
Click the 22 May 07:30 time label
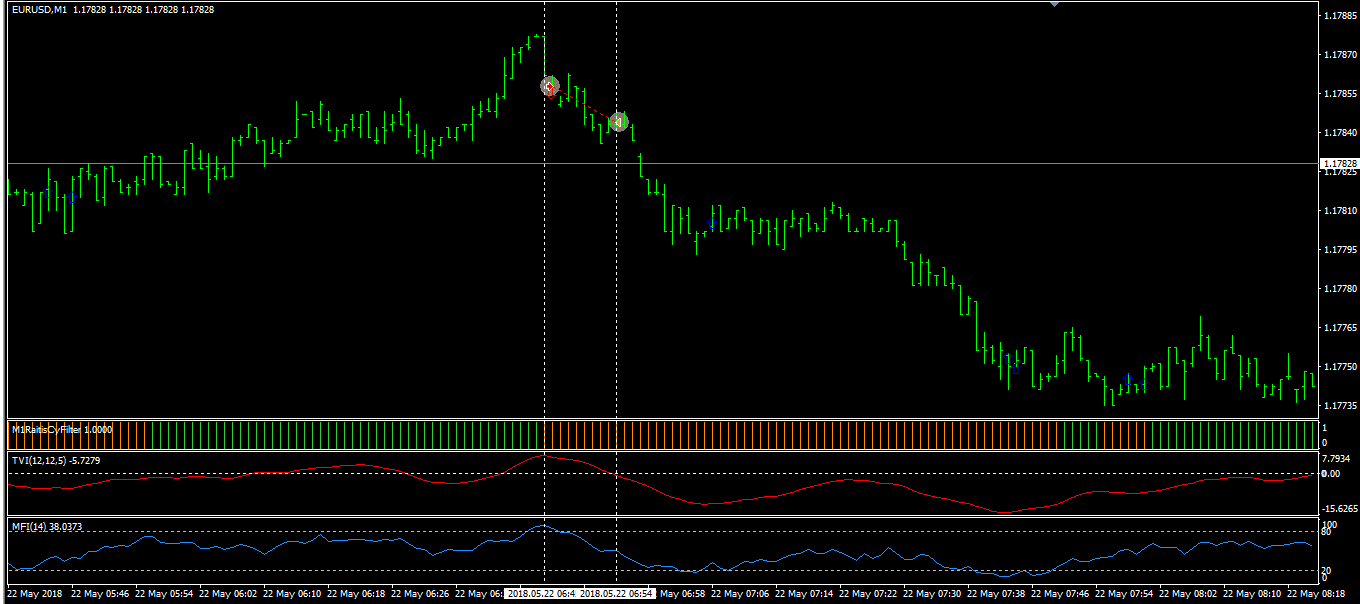click(931, 594)
